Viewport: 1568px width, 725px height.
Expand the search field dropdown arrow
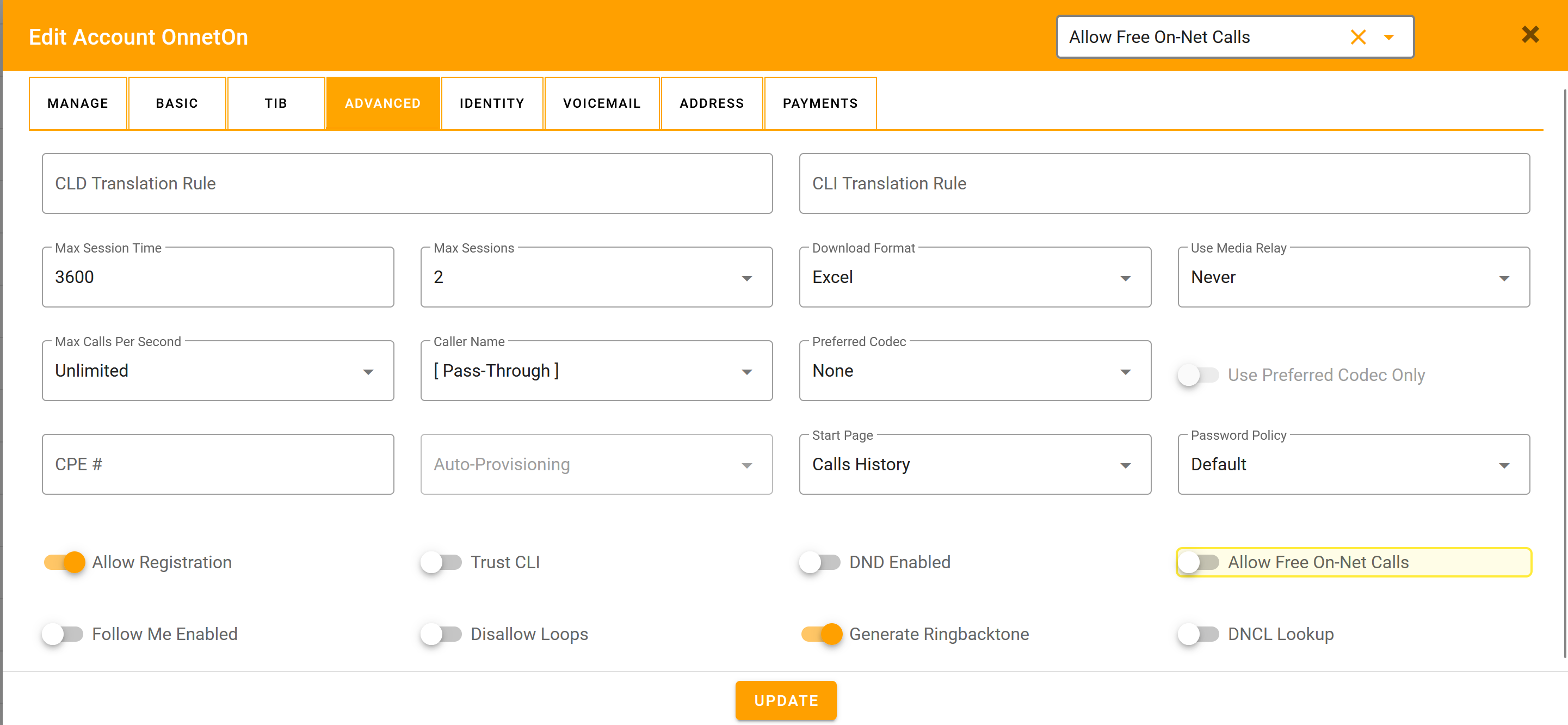pyautogui.click(x=1388, y=37)
